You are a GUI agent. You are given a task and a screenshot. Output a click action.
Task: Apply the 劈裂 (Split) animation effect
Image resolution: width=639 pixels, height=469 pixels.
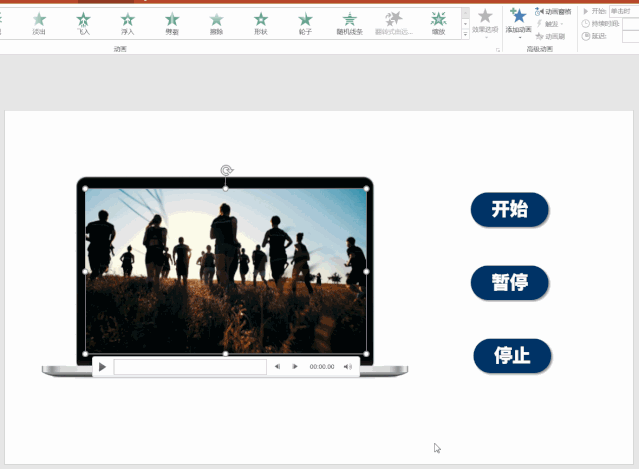point(172,24)
